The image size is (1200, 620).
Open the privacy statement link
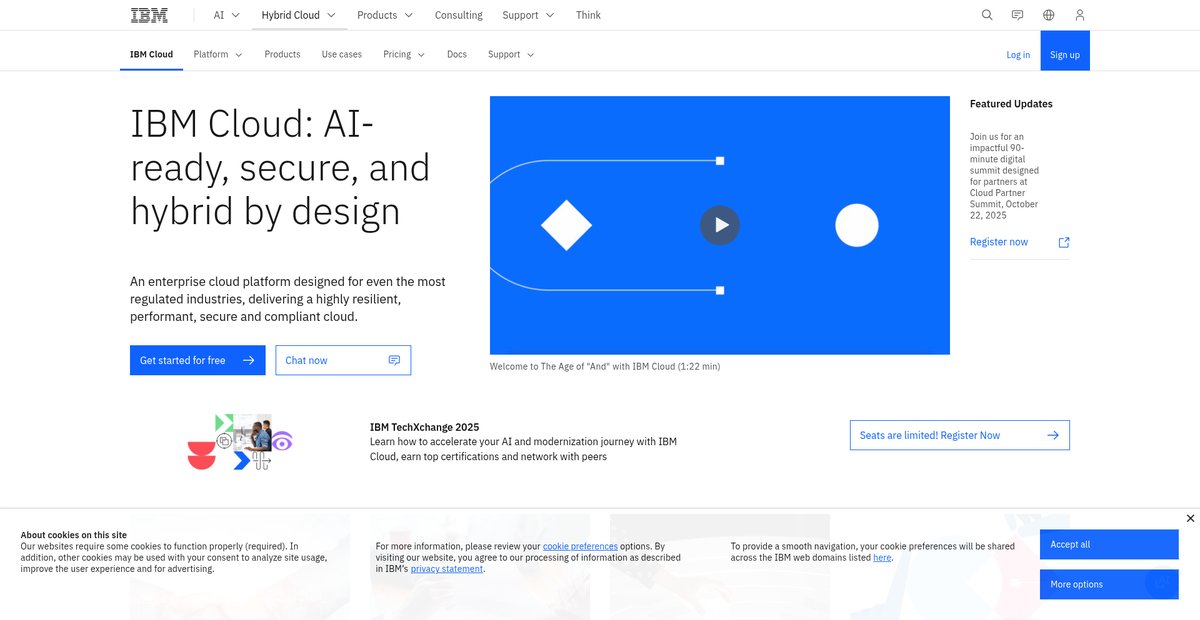[447, 569]
